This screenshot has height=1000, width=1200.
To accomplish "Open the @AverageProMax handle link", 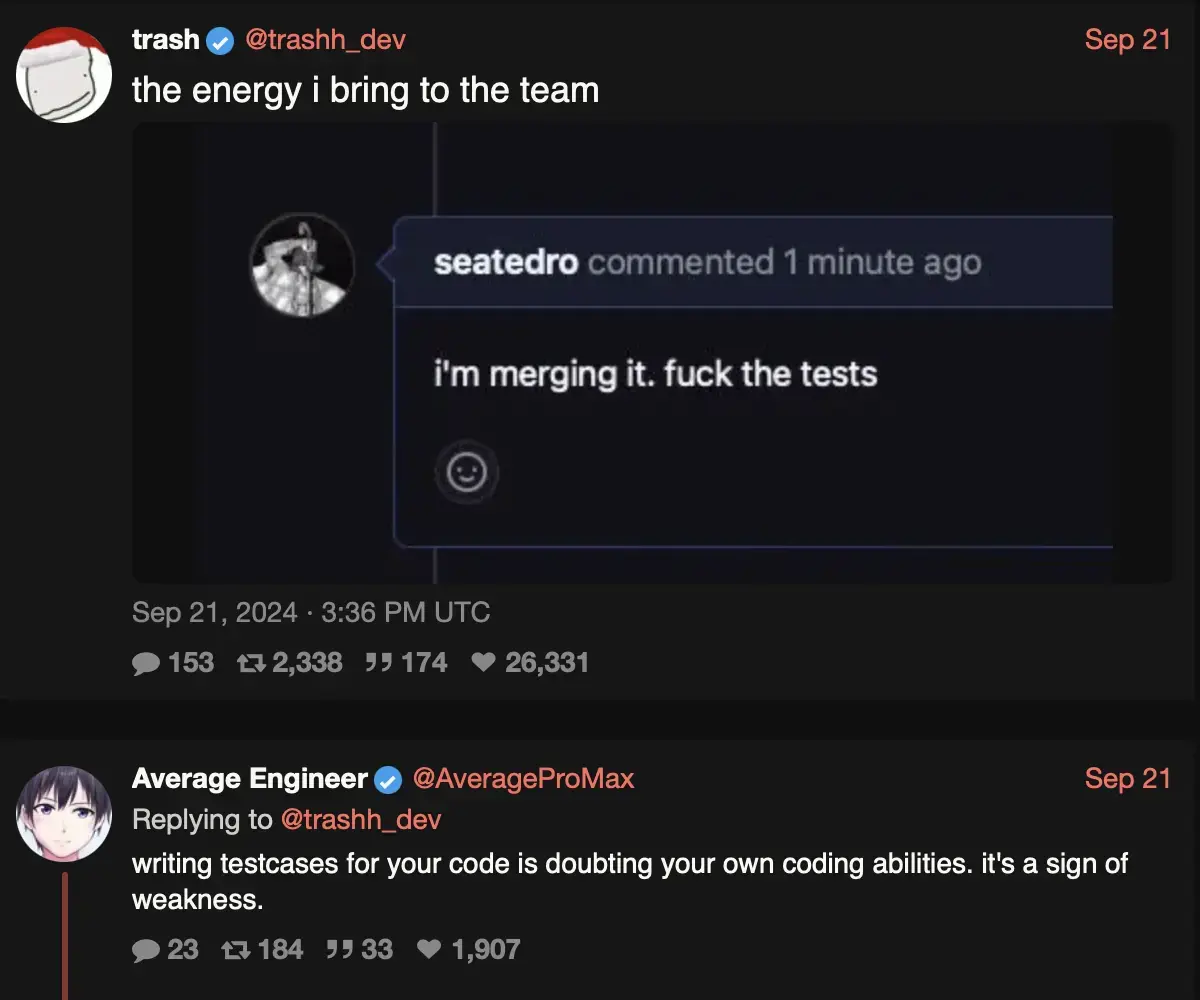I will click(523, 779).
